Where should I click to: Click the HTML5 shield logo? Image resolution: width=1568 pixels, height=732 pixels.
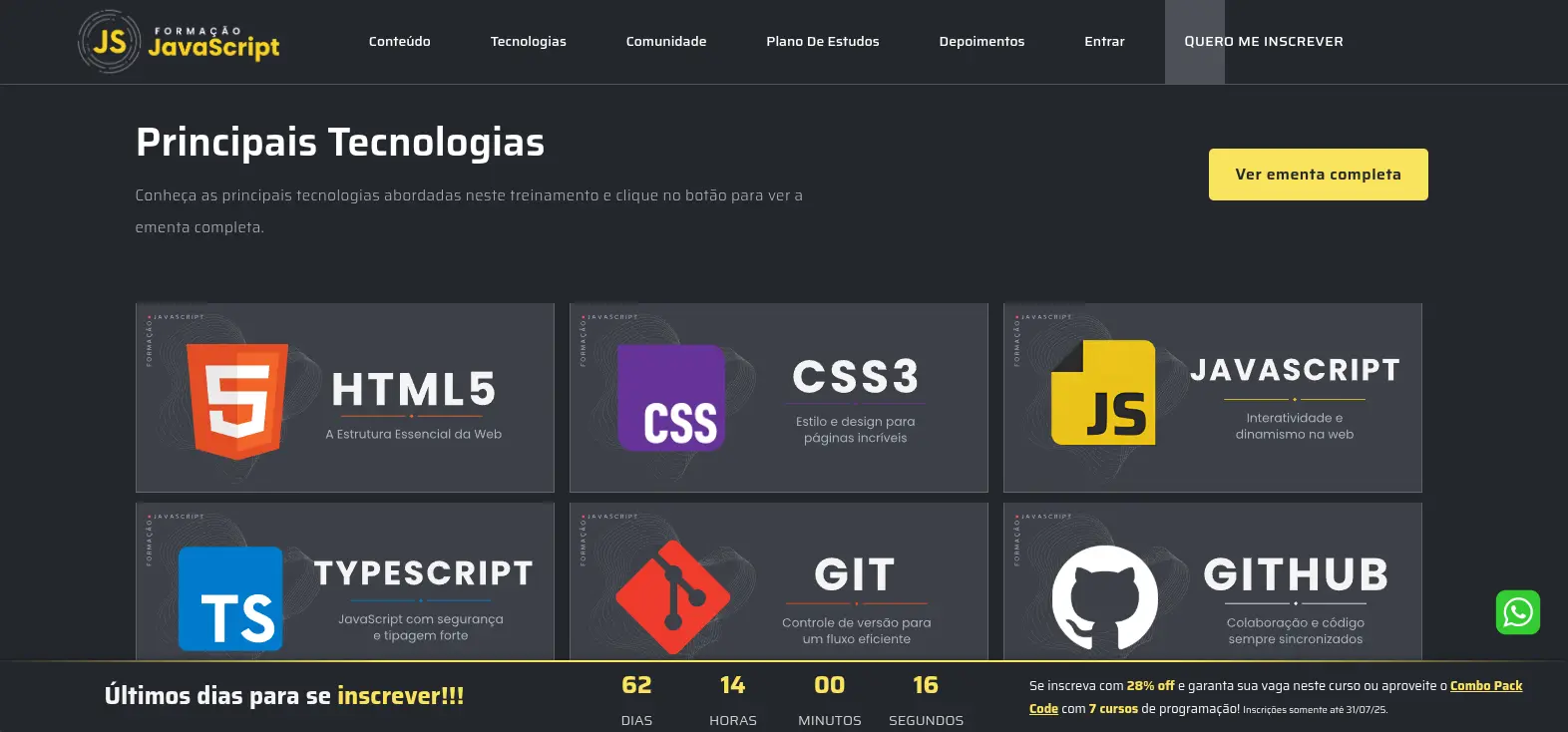coord(237,401)
